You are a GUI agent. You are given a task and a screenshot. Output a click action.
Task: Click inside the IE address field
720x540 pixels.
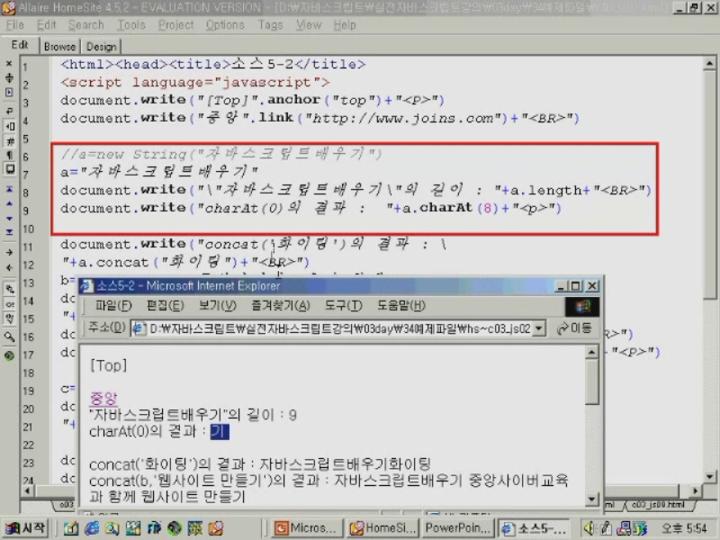(339, 329)
